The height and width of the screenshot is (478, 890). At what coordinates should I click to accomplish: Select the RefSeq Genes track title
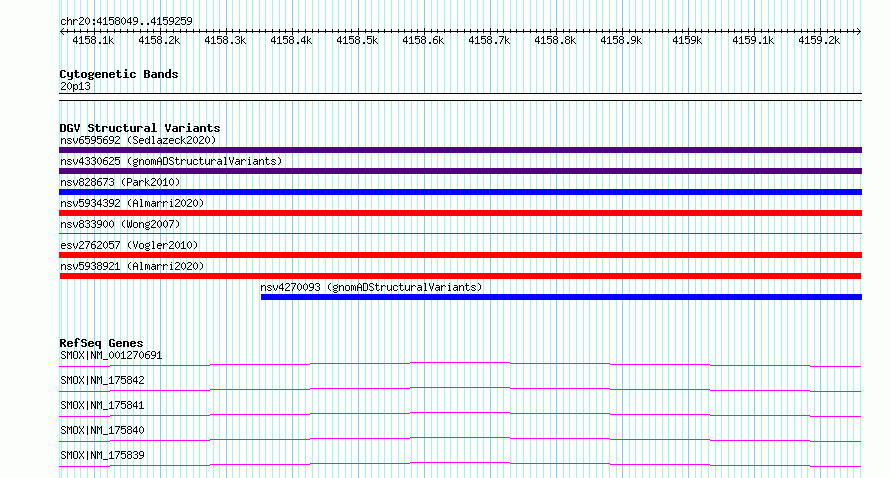point(101,343)
